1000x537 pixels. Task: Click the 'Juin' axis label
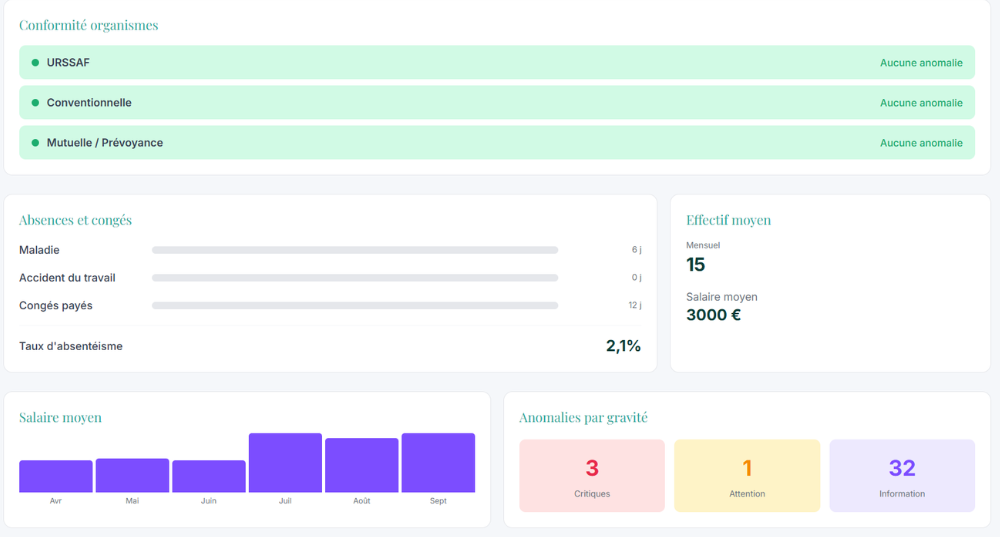point(209,501)
